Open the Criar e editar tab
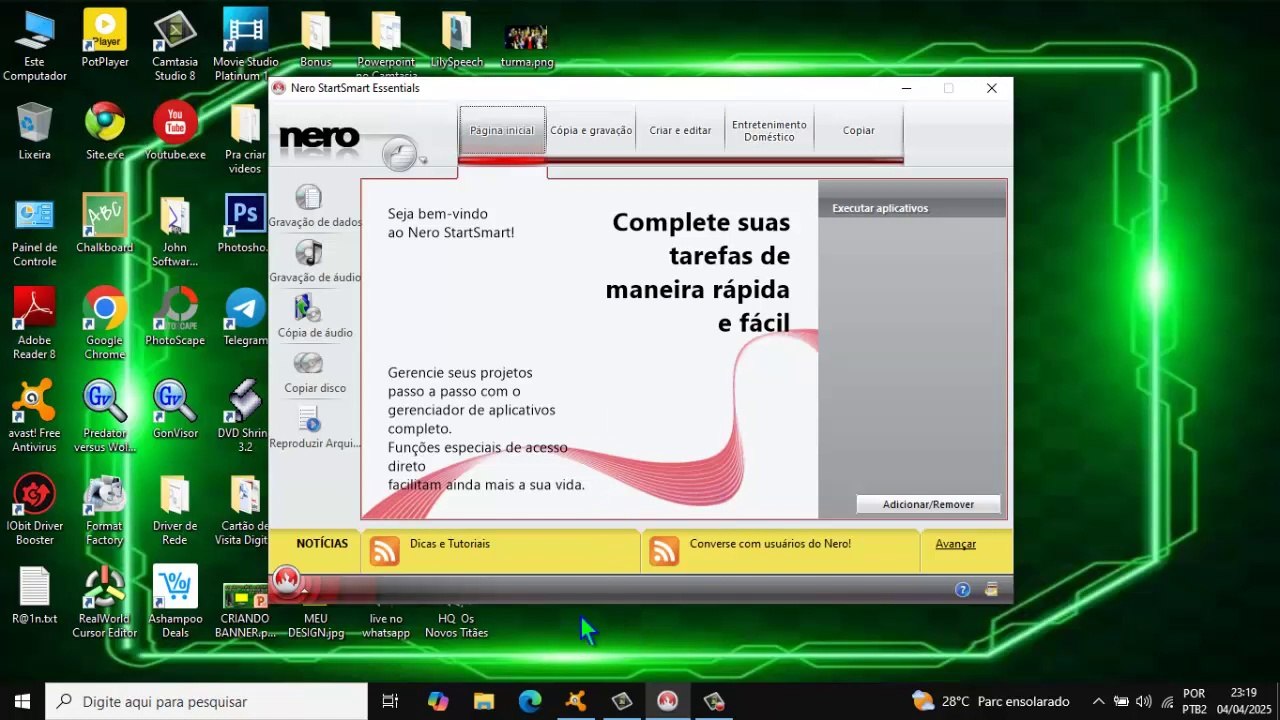The height and width of the screenshot is (720, 1280). [680, 130]
